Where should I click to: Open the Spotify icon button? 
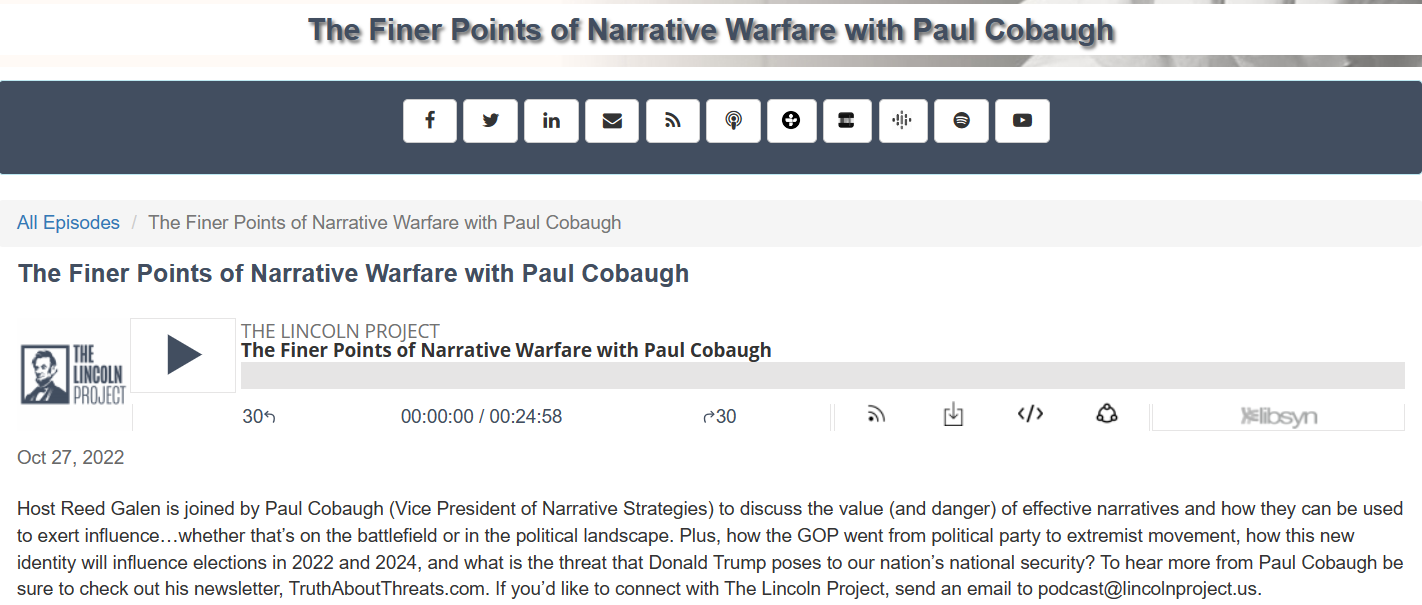coord(961,121)
